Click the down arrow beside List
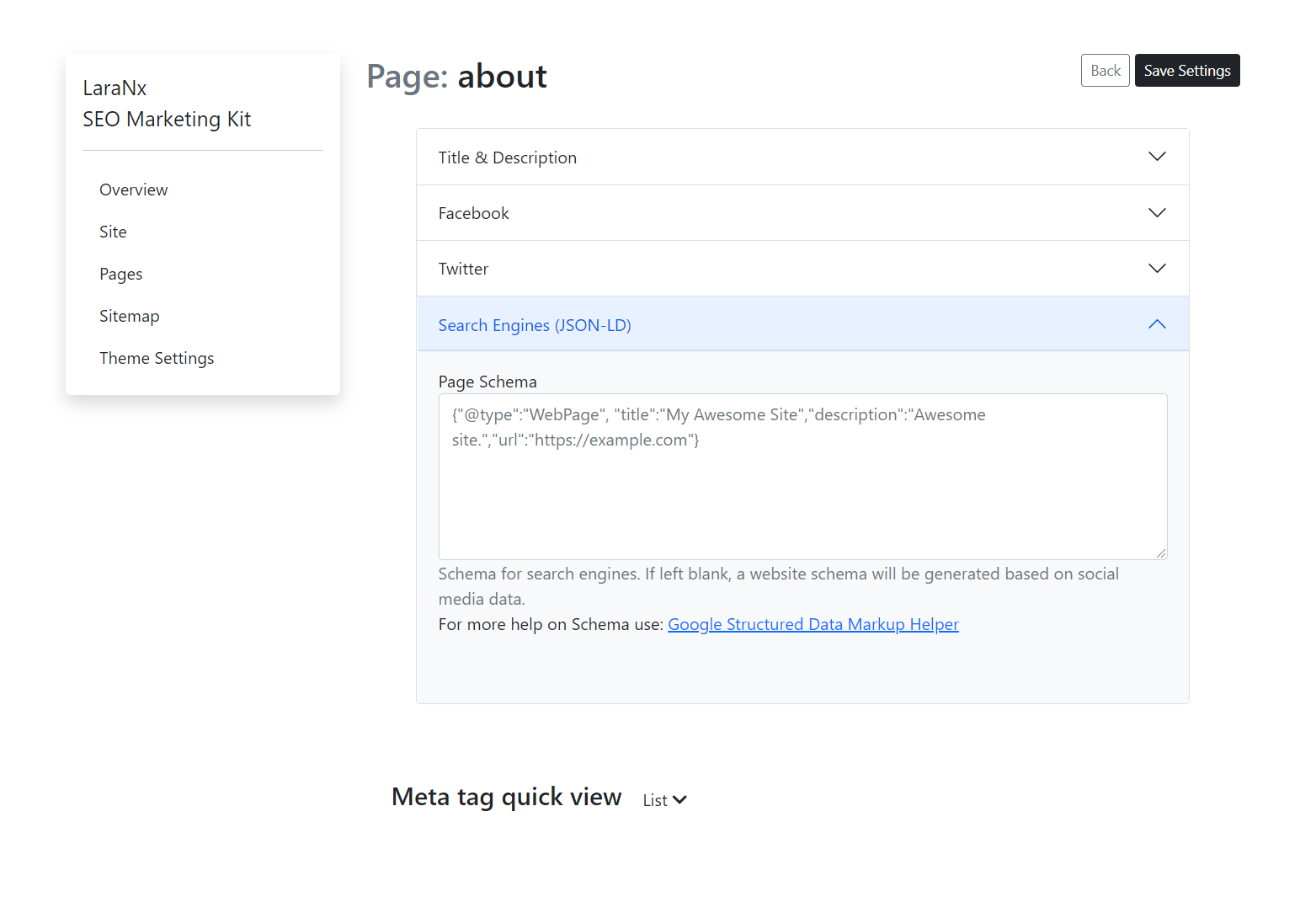 coord(679,800)
